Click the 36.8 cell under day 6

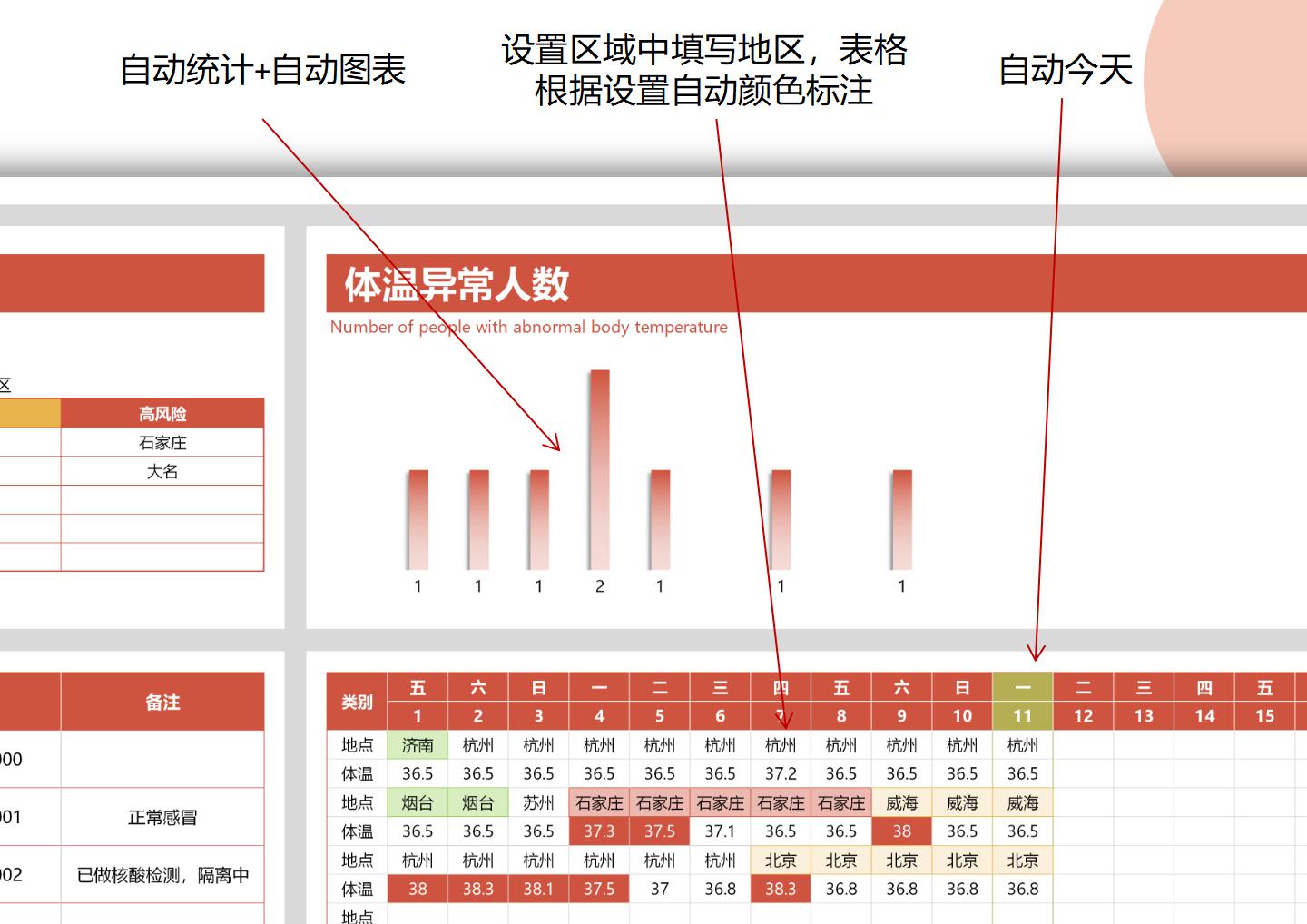[x=720, y=889]
